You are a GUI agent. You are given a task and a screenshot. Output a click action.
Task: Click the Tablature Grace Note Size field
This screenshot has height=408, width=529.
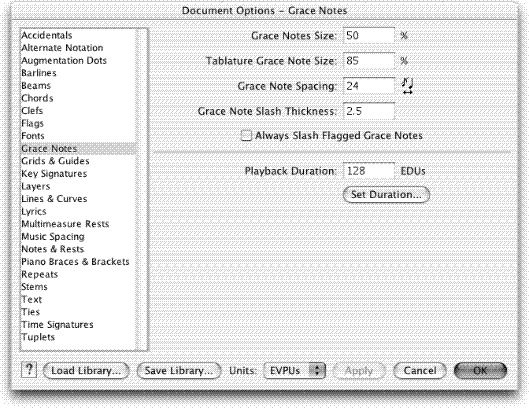369,61
